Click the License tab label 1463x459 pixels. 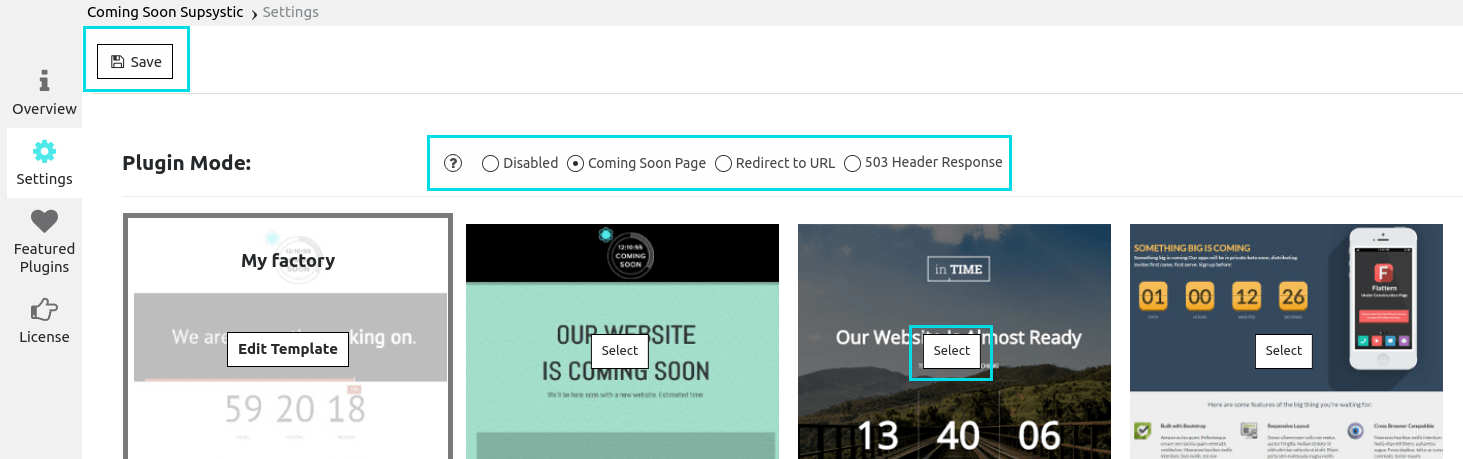coord(44,337)
